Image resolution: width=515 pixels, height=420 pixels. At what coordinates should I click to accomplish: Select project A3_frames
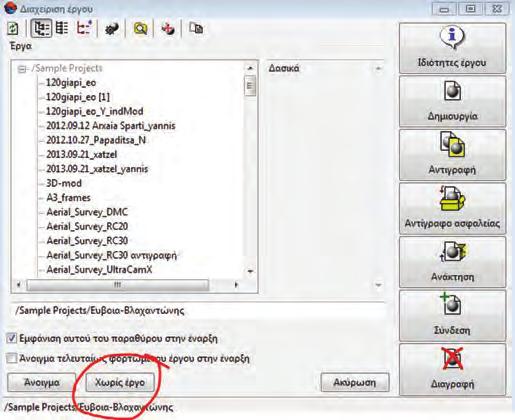pyautogui.click(x=68, y=197)
